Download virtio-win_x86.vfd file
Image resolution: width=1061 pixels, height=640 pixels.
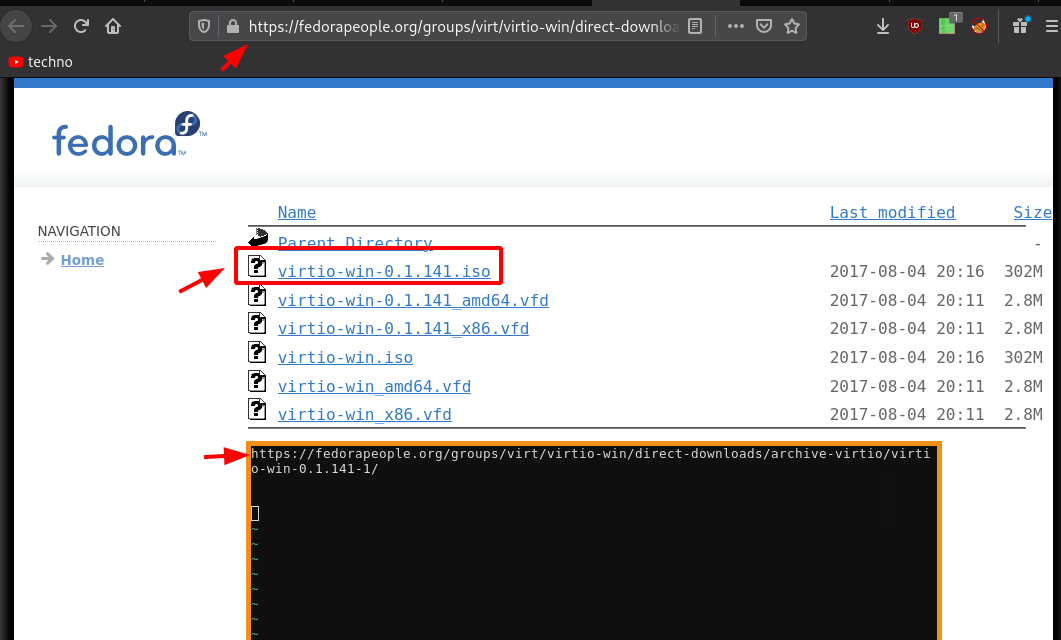(x=364, y=414)
